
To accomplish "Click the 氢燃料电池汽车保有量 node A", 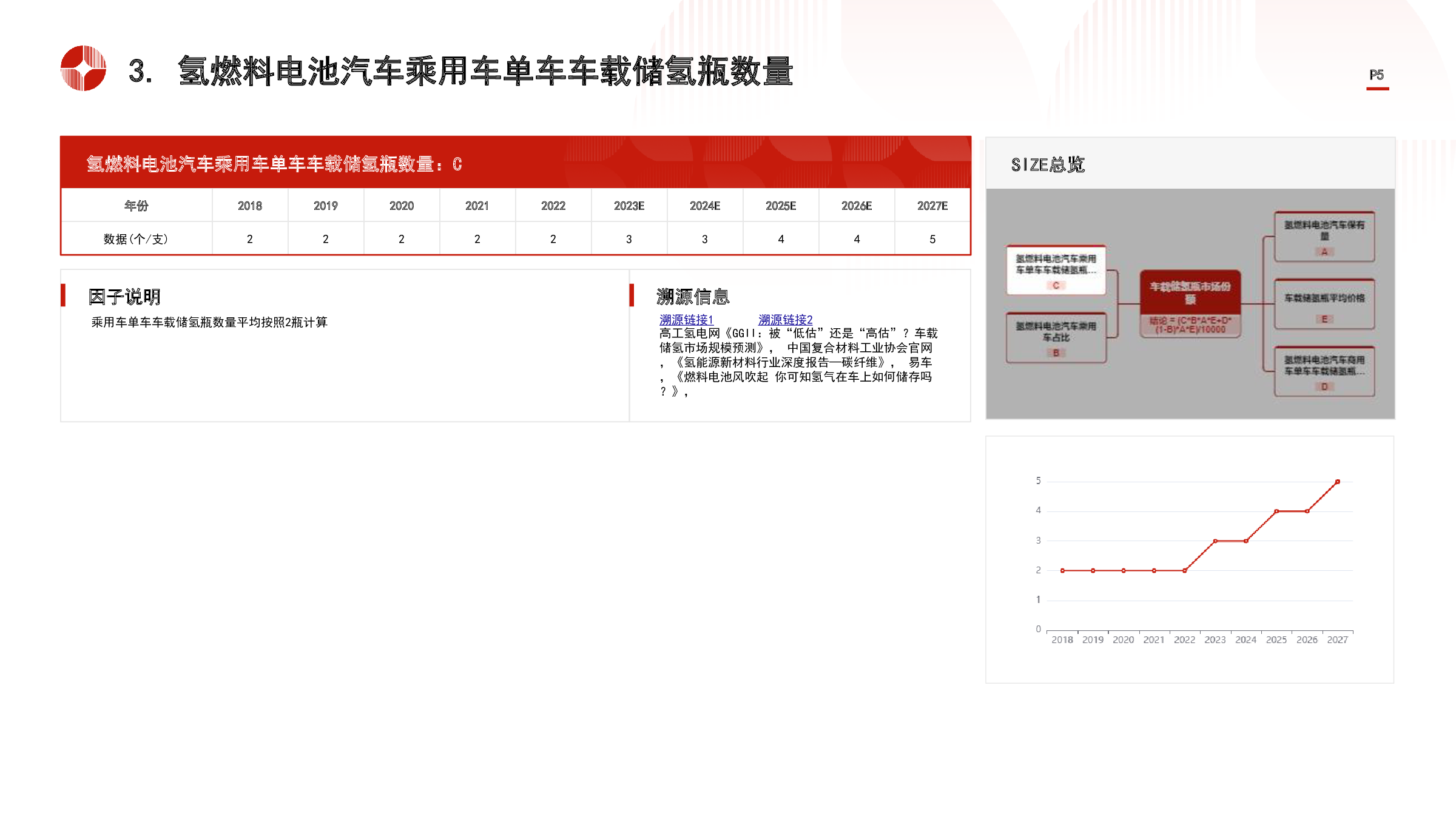I will [1324, 237].
